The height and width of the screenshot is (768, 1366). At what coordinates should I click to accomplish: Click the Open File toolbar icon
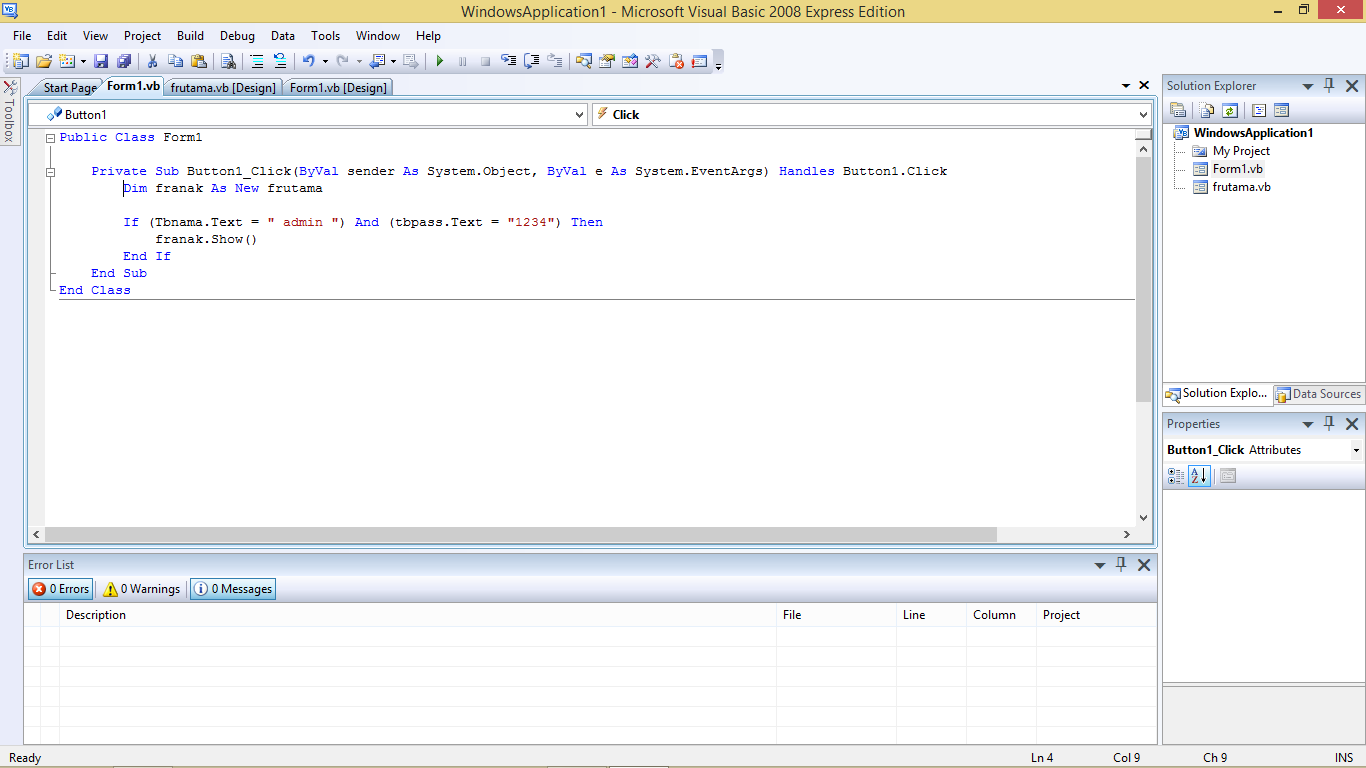tap(44, 61)
